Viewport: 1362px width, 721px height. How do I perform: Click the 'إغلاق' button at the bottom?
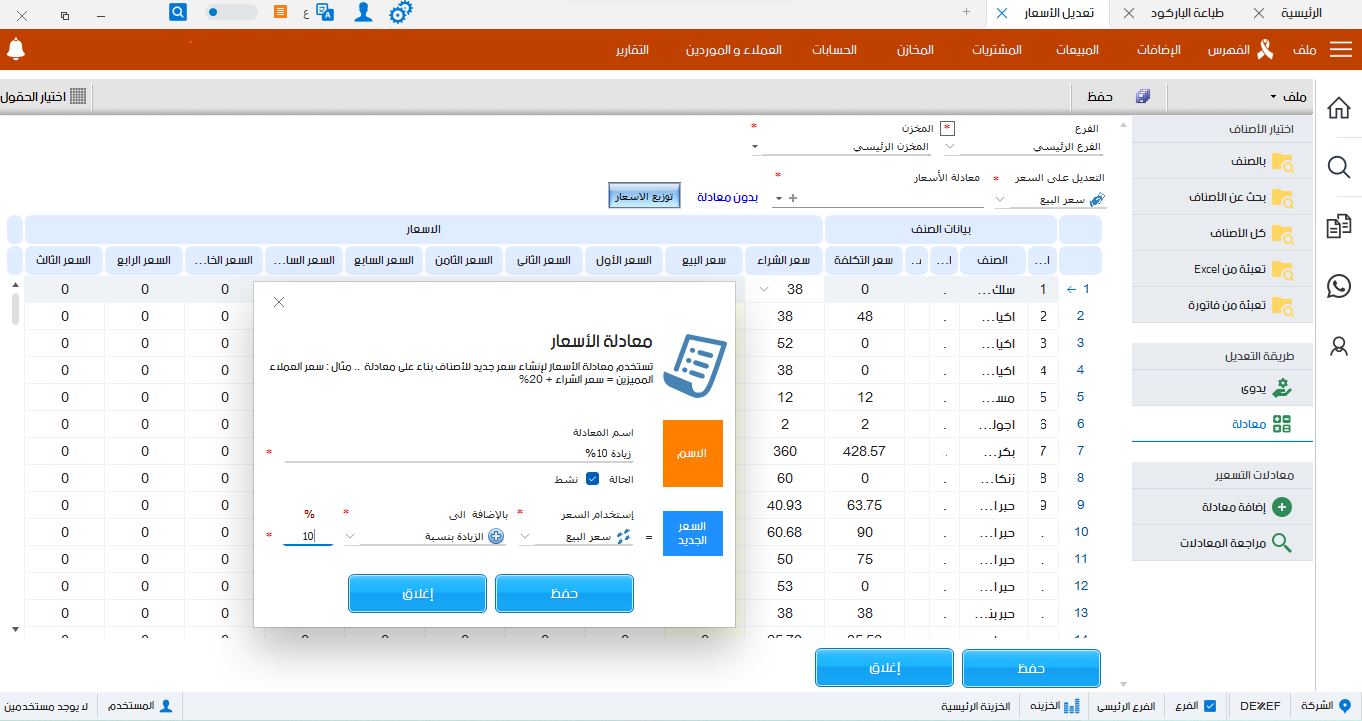pyautogui.click(x=884, y=668)
